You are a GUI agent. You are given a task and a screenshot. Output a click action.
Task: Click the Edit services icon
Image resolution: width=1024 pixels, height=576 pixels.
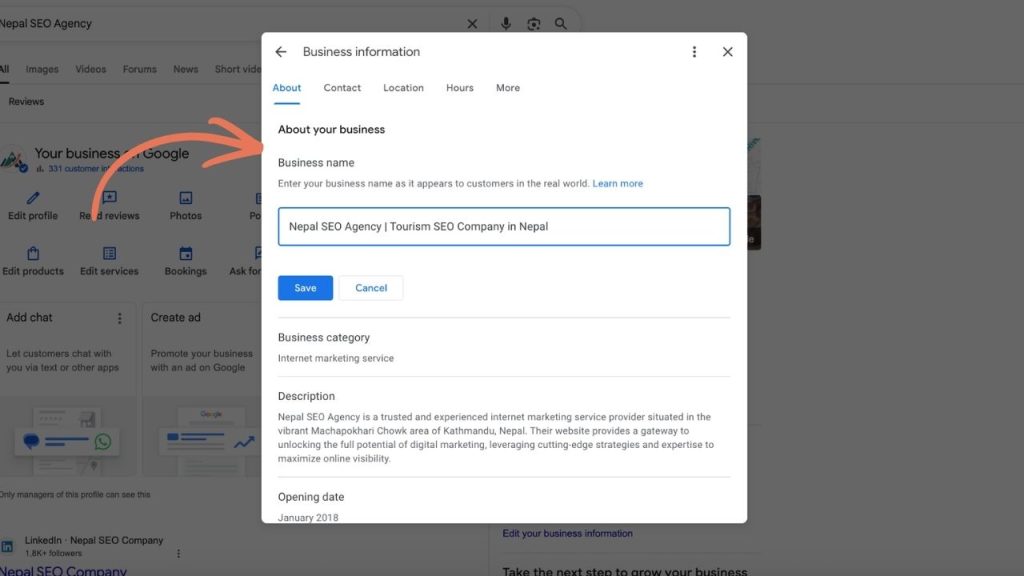point(109,255)
